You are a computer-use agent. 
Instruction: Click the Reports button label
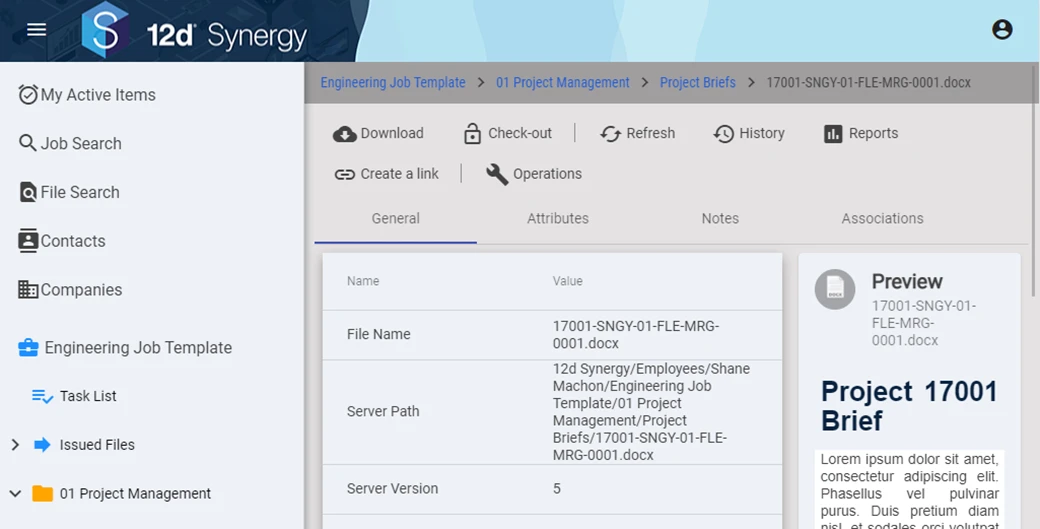point(874,133)
